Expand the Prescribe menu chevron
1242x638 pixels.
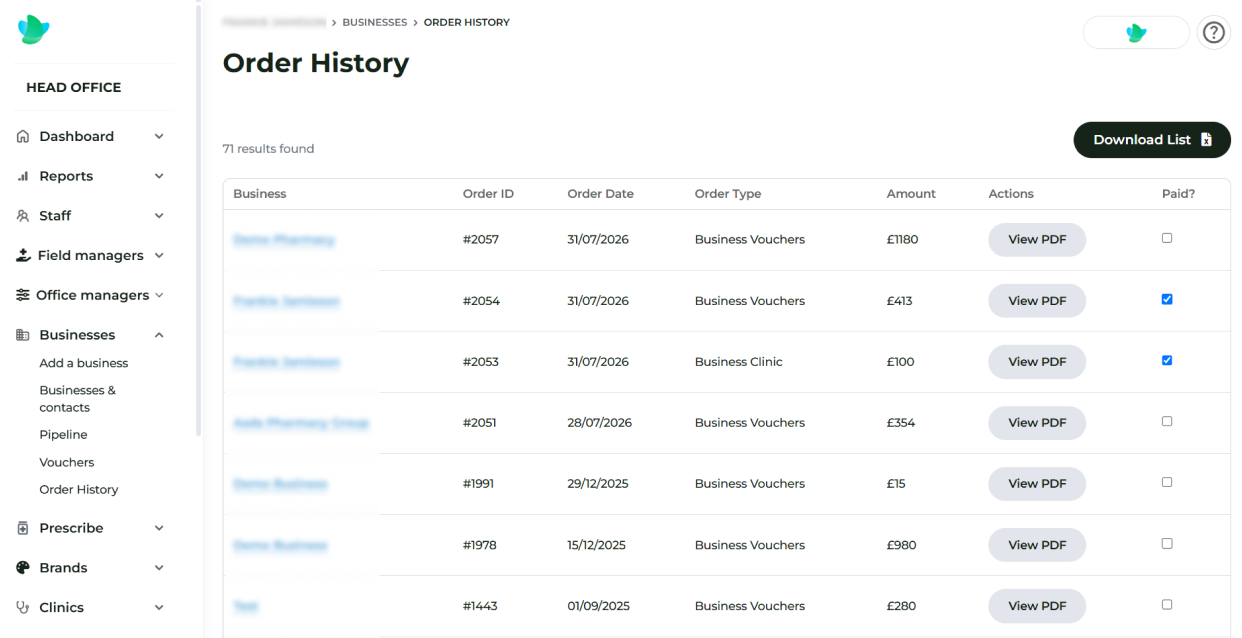pyautogui.click(x=159, y=528)
